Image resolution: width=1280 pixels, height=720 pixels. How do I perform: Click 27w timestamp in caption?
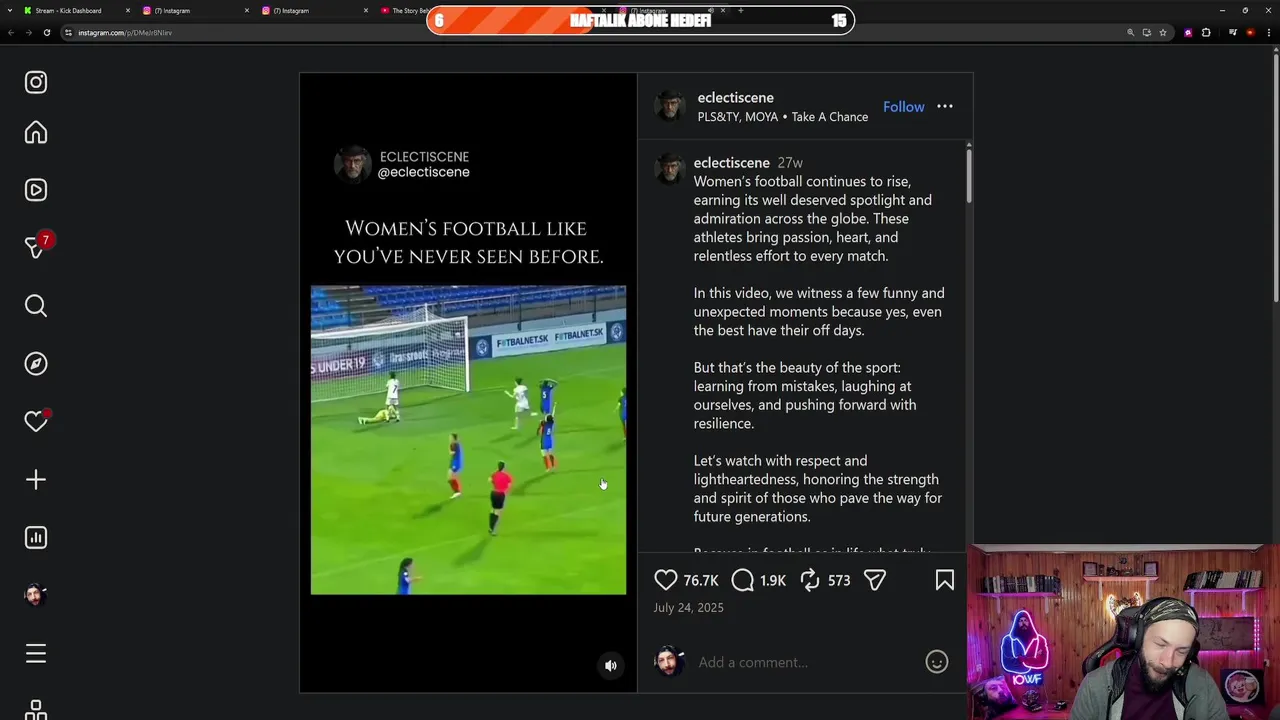click(x=790, y=163)
